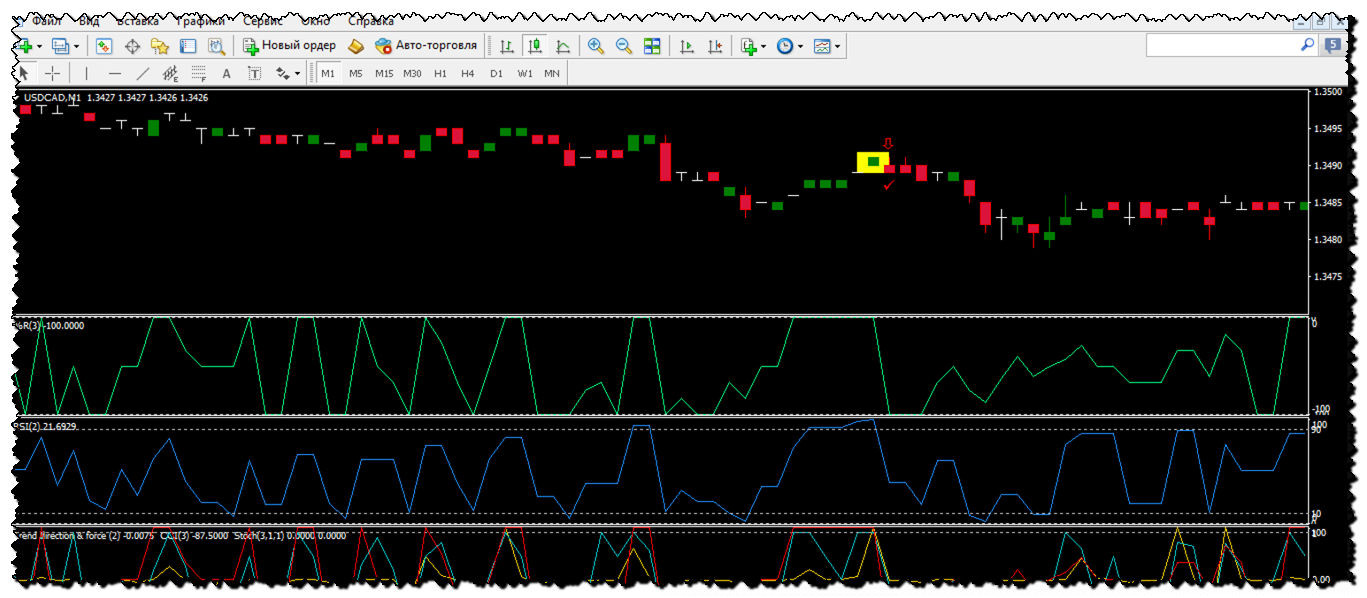
Task: Switch chart to candlesticks mode
Action: 535,46
